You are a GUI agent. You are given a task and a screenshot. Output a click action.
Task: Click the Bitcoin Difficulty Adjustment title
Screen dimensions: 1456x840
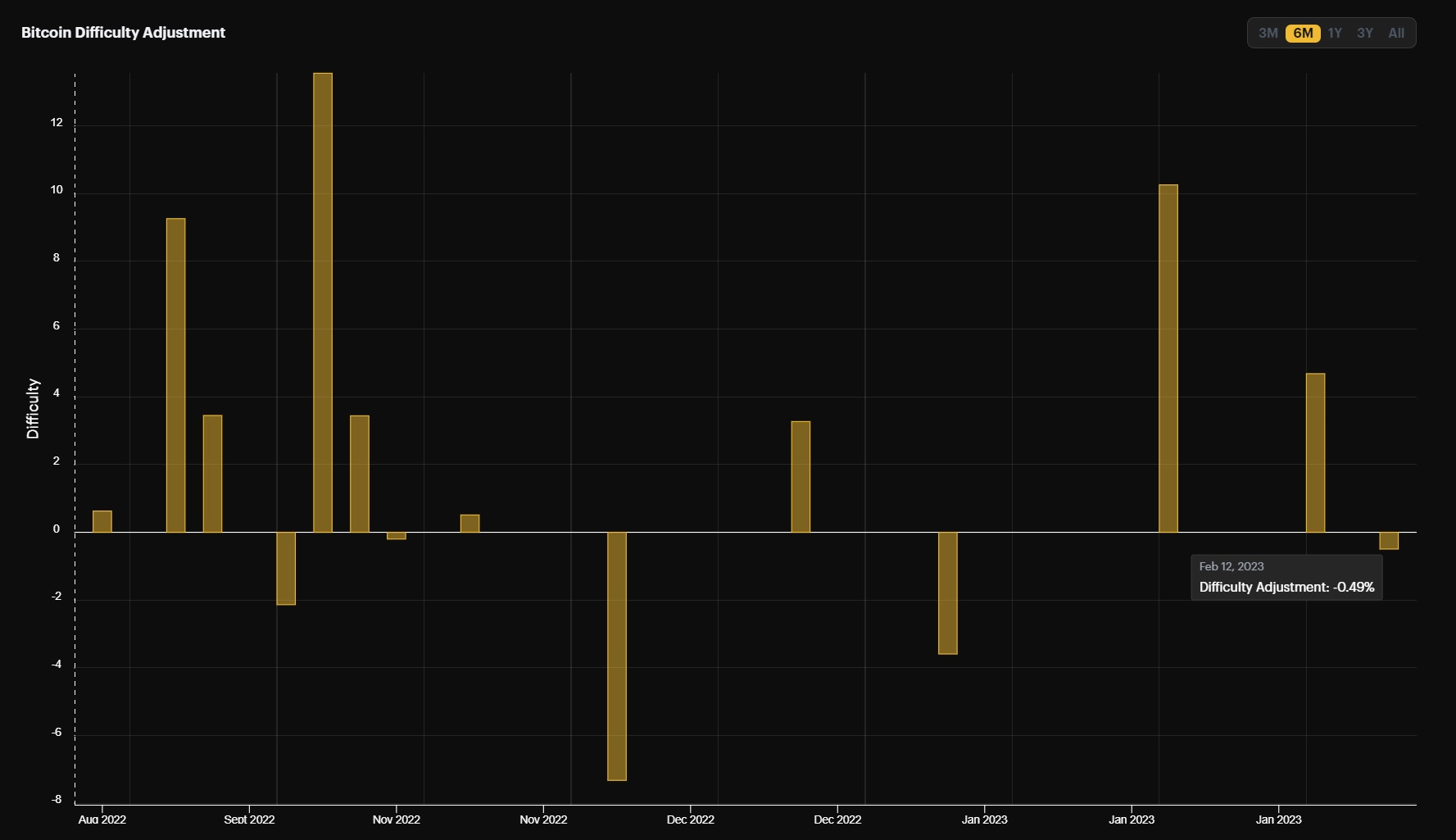(123, 33)
